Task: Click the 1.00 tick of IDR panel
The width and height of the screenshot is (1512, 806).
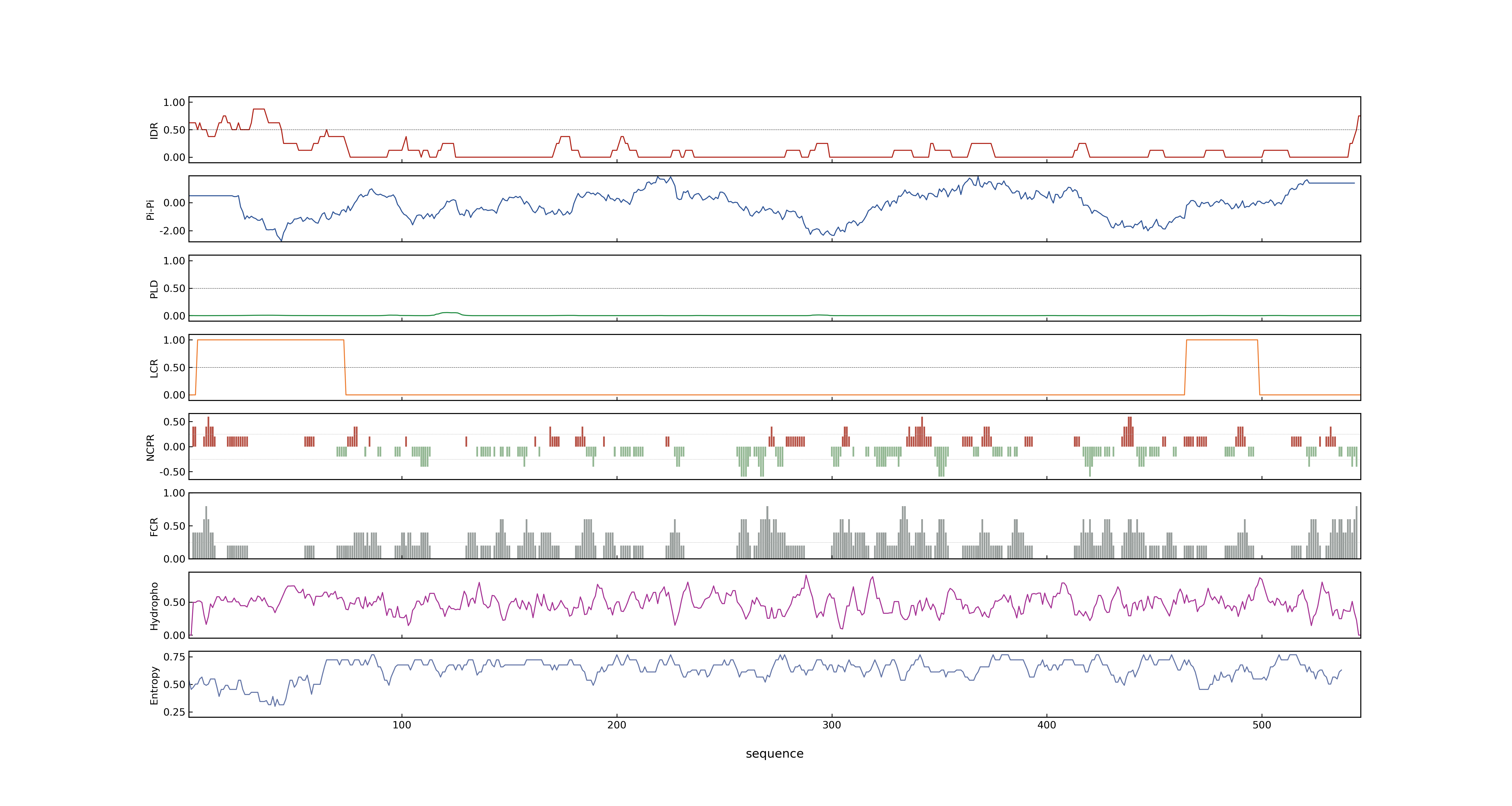Action: tap(174, 103)
